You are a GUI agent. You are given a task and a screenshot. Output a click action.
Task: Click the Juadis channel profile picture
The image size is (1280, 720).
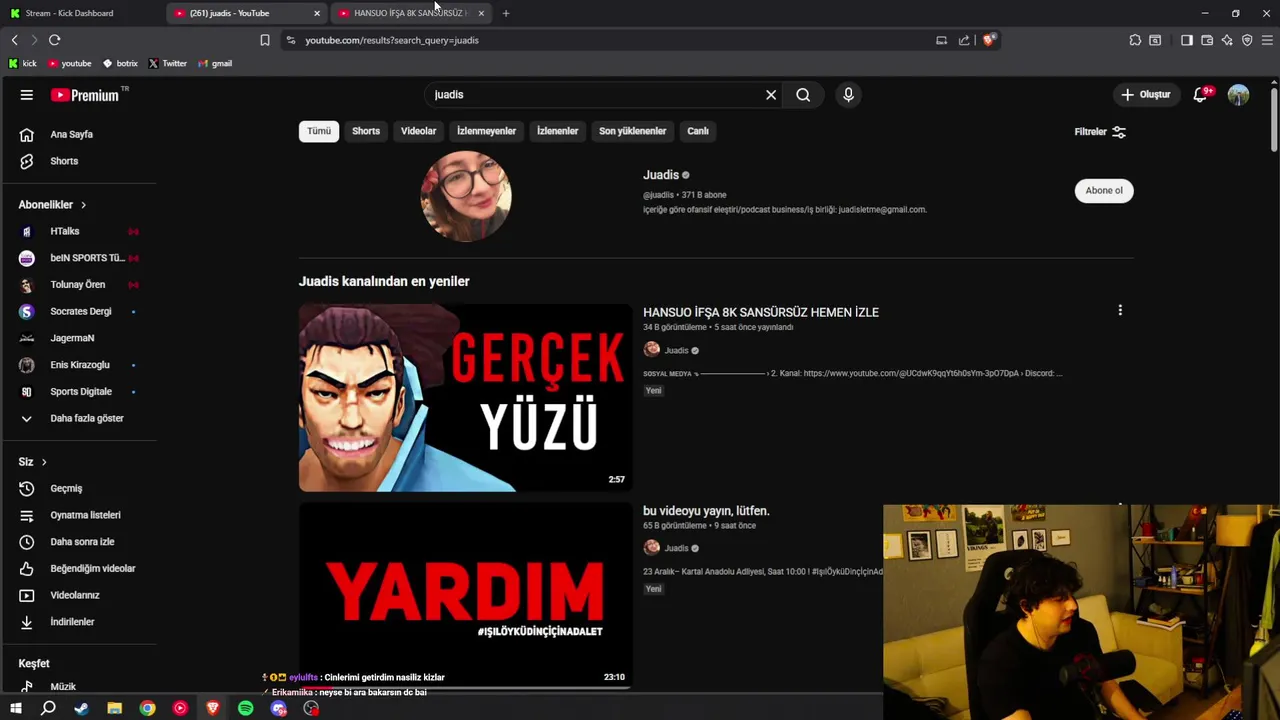pyautogui.click(x=466, y=196)
